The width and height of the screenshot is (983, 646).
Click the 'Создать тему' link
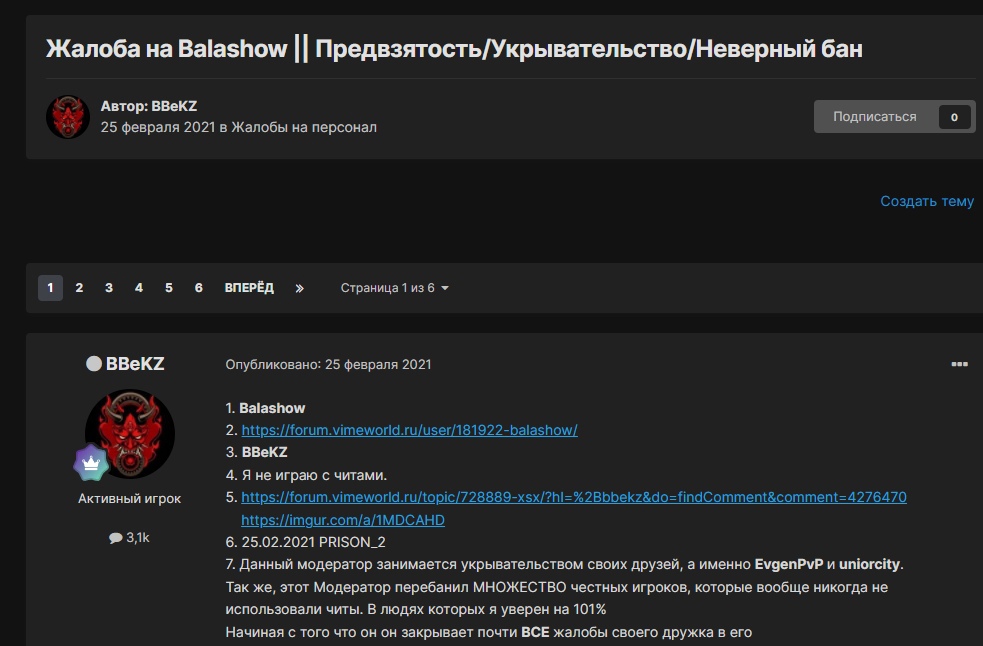[926, 201]
